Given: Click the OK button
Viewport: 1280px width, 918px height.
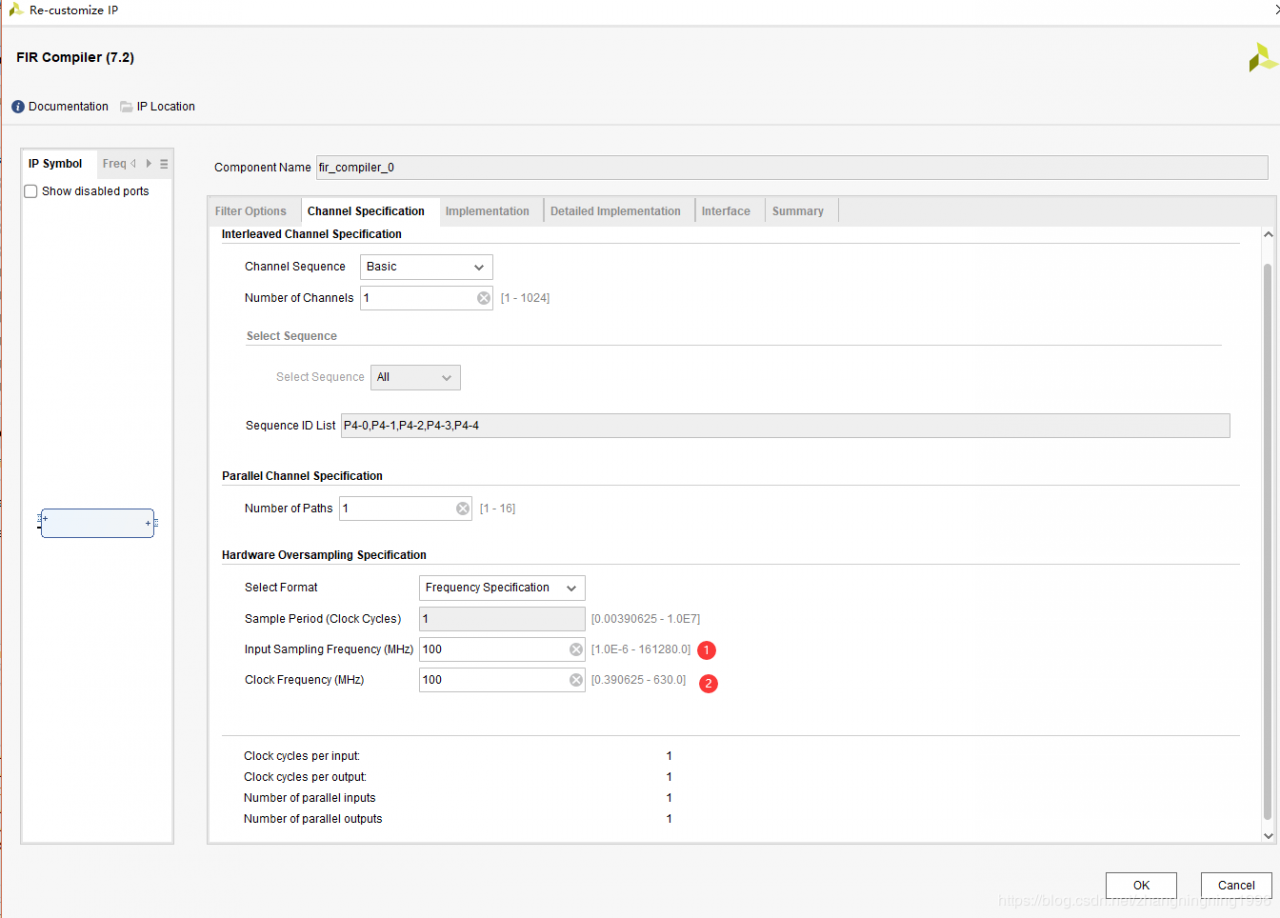Looking at the screenshot, I should [x=1141, y=885].
